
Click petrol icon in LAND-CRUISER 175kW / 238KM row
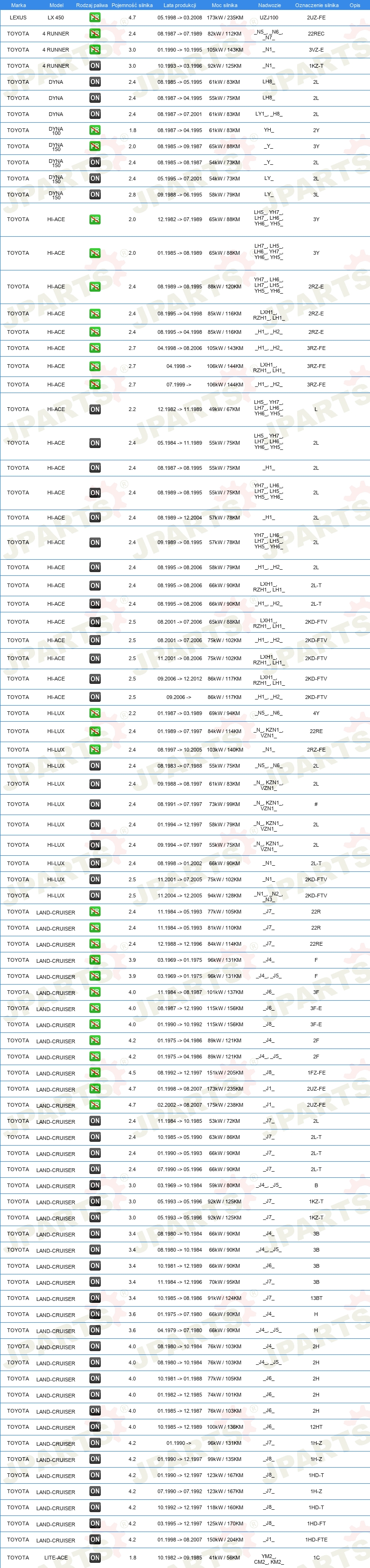[x=95, y=1105]
